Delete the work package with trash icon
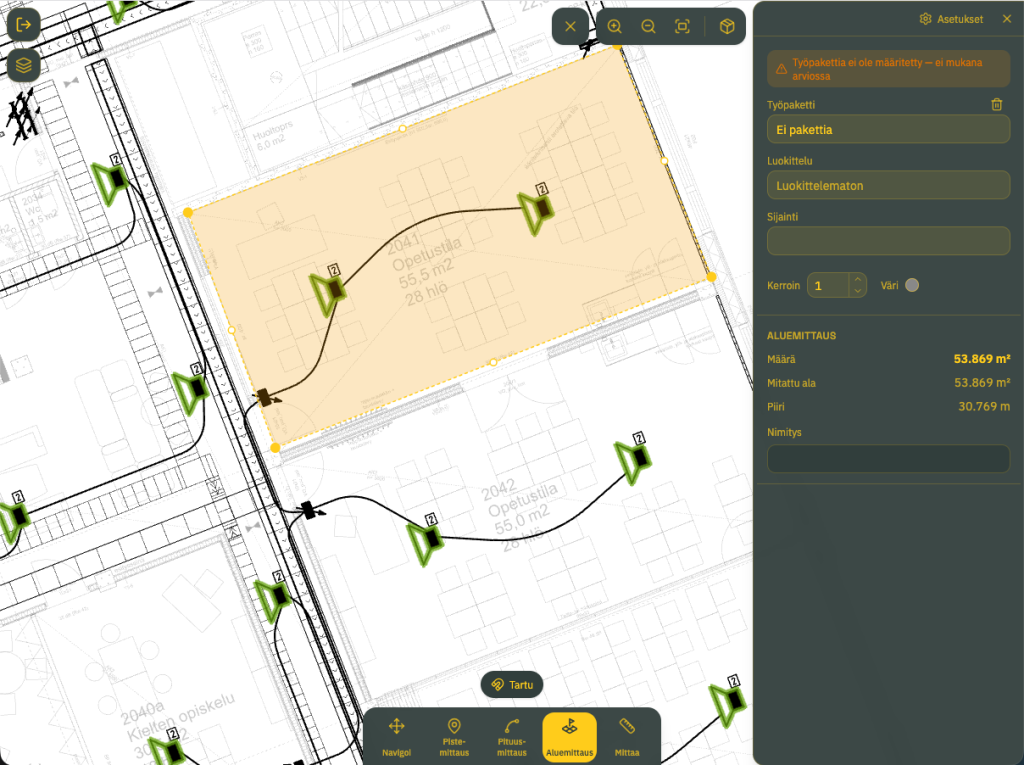Image resolution: width=1024 pixels, height=765 pixels. [997, 105]
